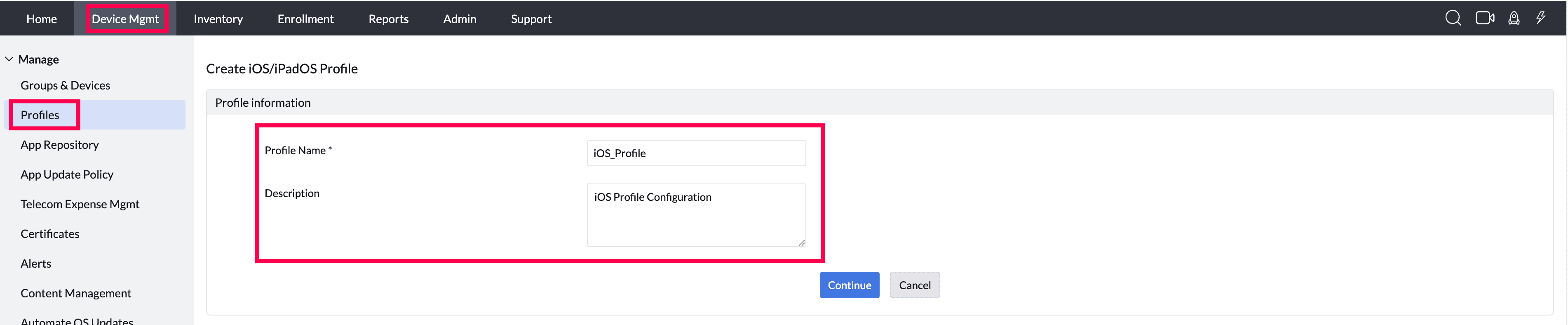Image resolution: width=1568 pixels, height=325 pixels.
Task: Focus the Profile Name text field
Action: click(696, 153)
